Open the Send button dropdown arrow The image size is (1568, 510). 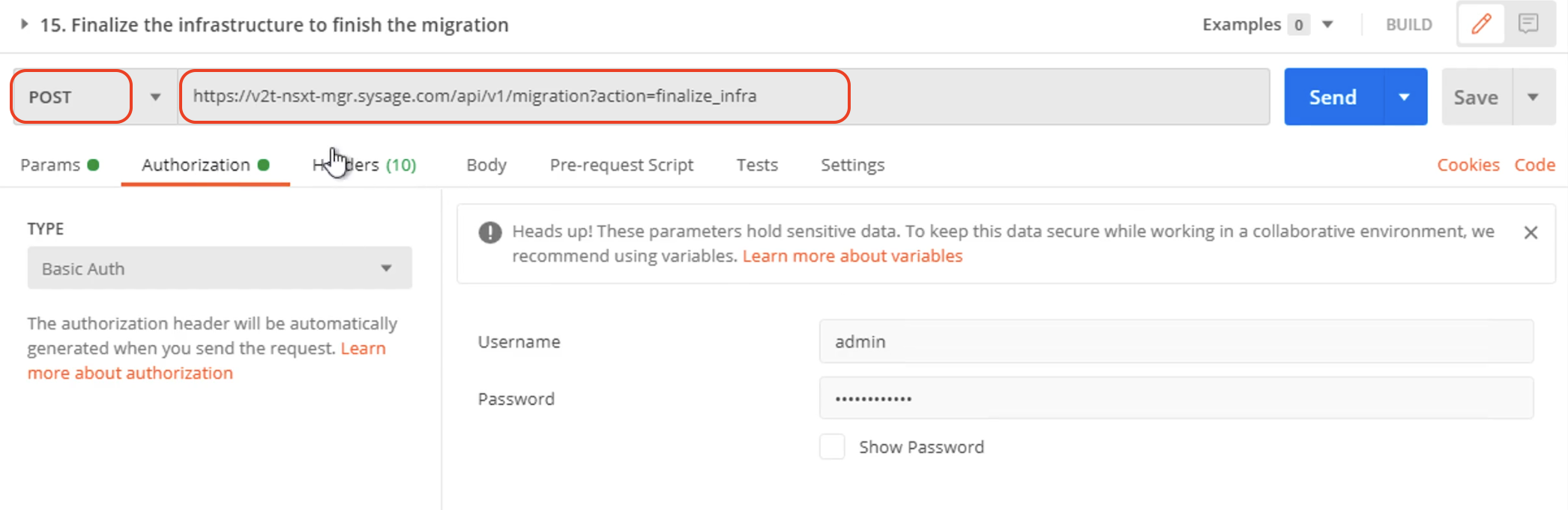click(x=1405, y=97)
